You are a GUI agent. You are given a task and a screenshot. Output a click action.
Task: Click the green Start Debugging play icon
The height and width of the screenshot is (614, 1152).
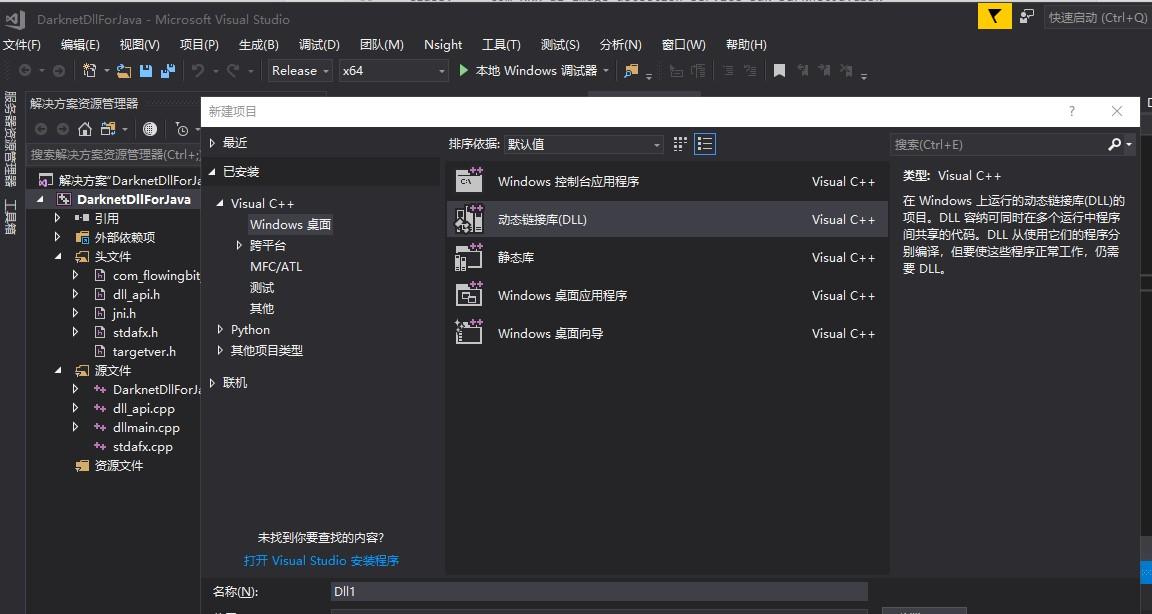click(464, 71)
